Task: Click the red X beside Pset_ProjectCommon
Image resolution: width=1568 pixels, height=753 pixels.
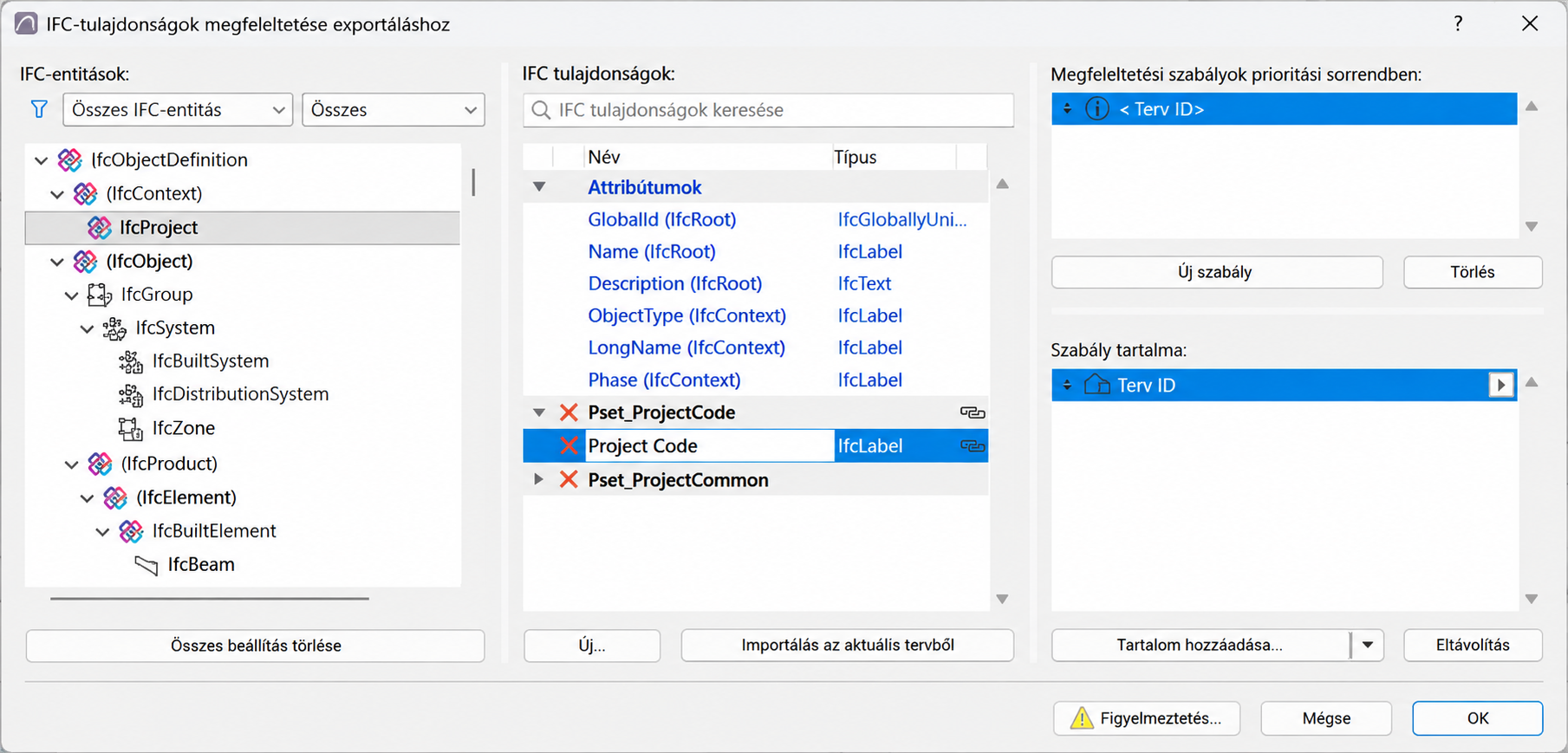Action: pyautogui.click(x=569, y=479)
